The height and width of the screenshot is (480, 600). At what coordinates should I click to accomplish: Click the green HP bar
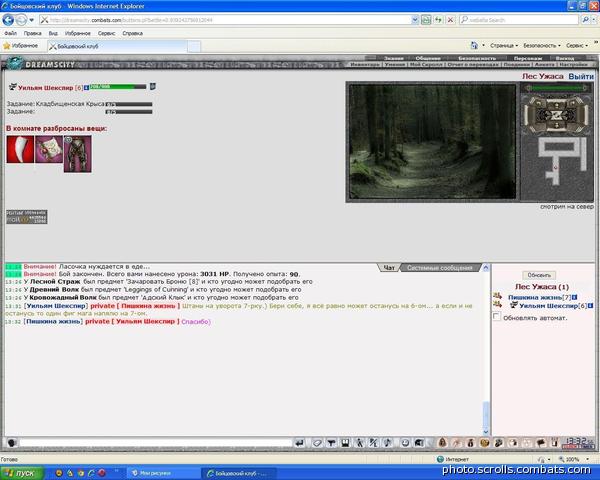[x=118, y=87]
